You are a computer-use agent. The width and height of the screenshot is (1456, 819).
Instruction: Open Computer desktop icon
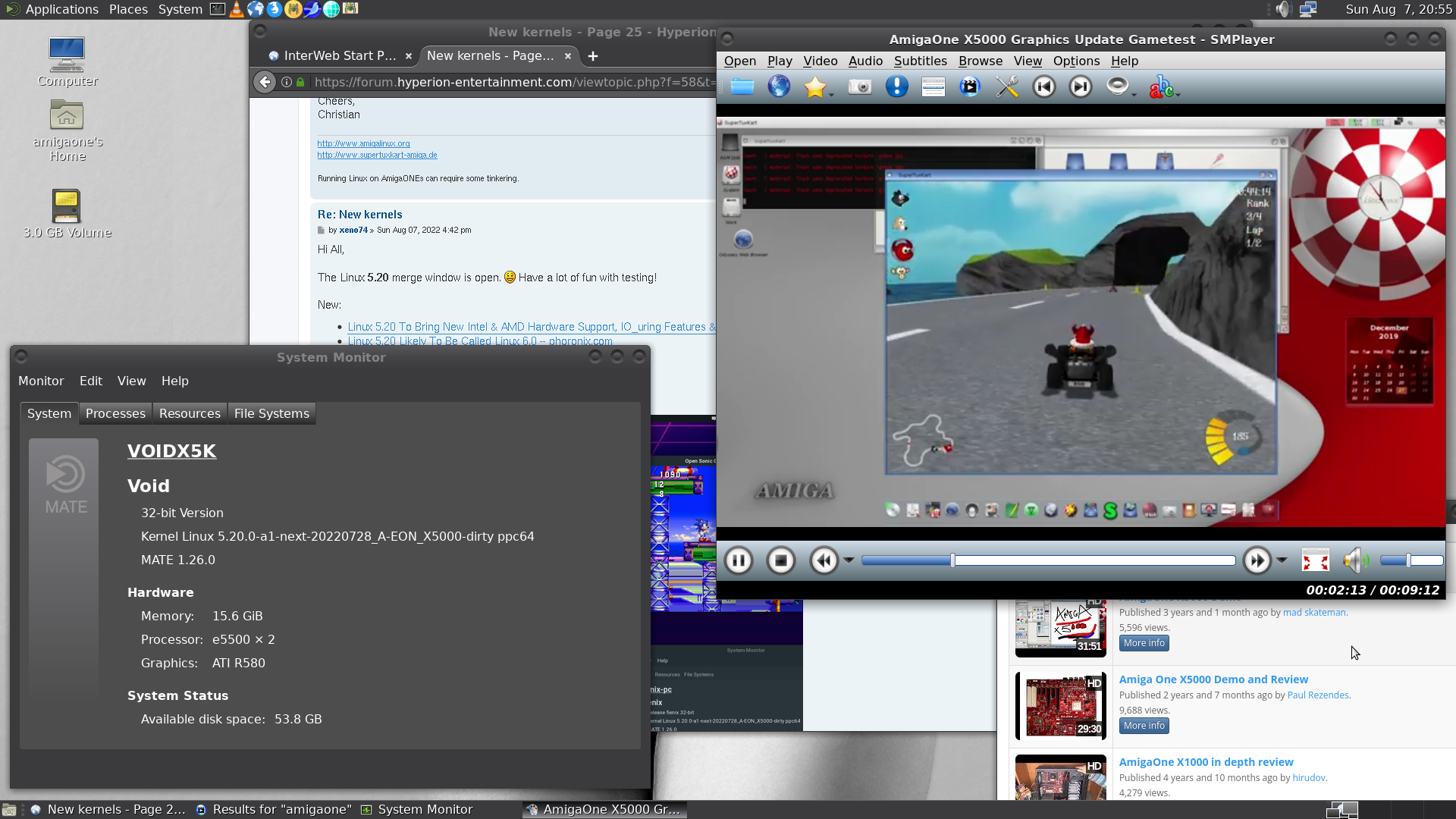(67, 62)
